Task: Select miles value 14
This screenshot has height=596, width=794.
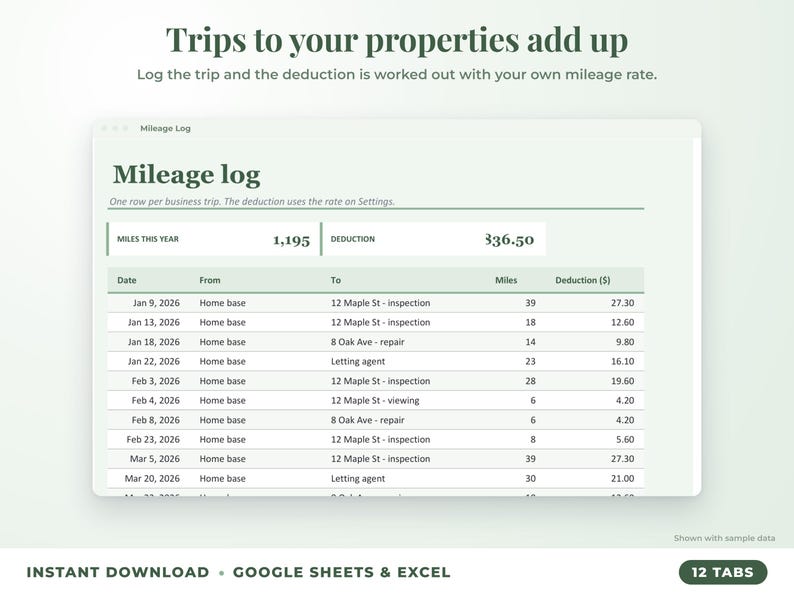Action: tap(530, 342)
